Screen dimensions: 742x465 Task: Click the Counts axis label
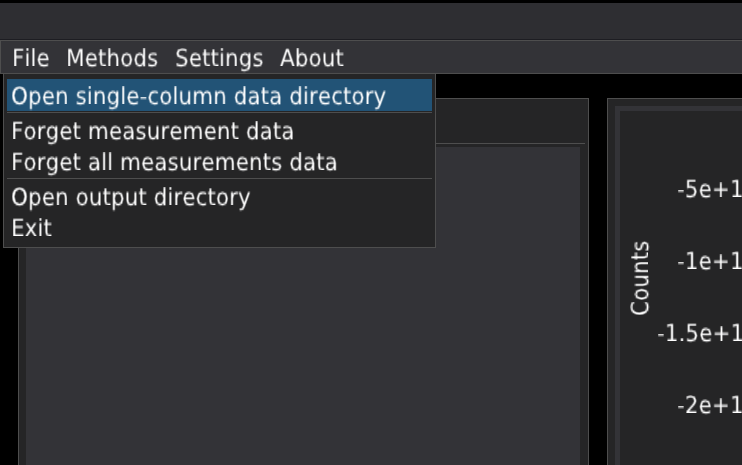click(x=640, y=278)
